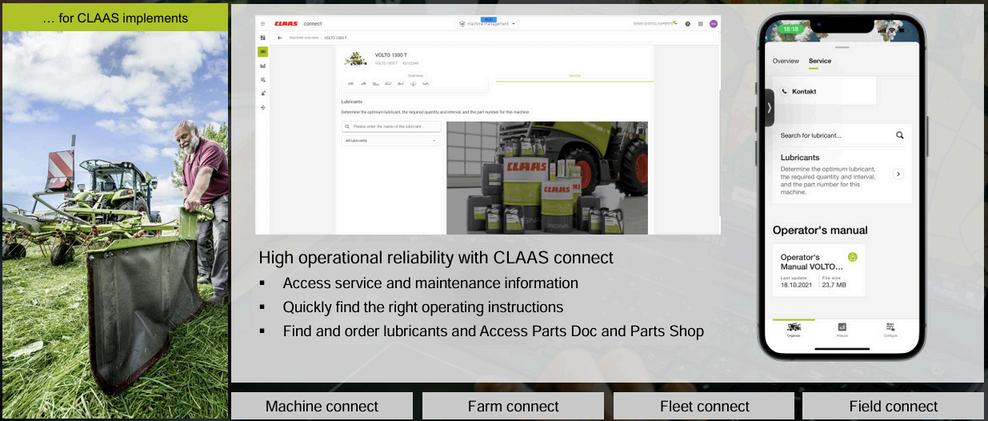The height and width of the screenshot is (421, 988).
Task: Select the Service tab in web app
Action: click(575, 76)
